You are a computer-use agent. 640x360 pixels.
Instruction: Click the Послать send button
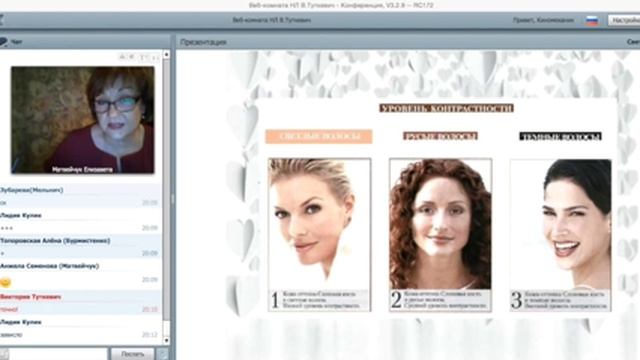pos(132,354)
